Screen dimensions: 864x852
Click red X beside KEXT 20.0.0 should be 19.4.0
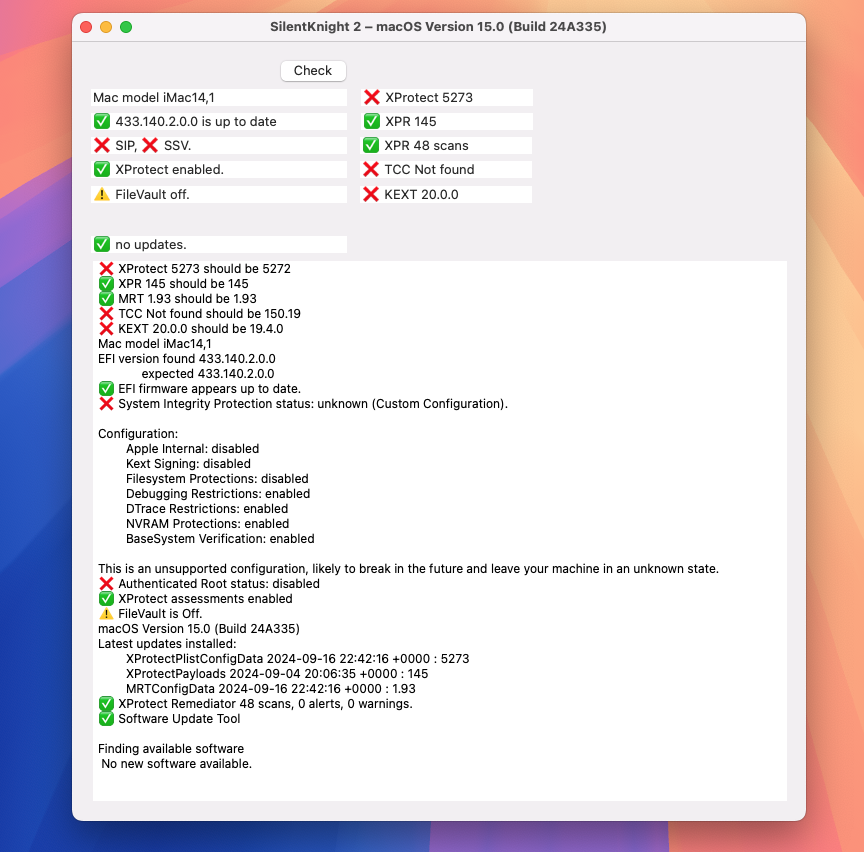(106, 328)
